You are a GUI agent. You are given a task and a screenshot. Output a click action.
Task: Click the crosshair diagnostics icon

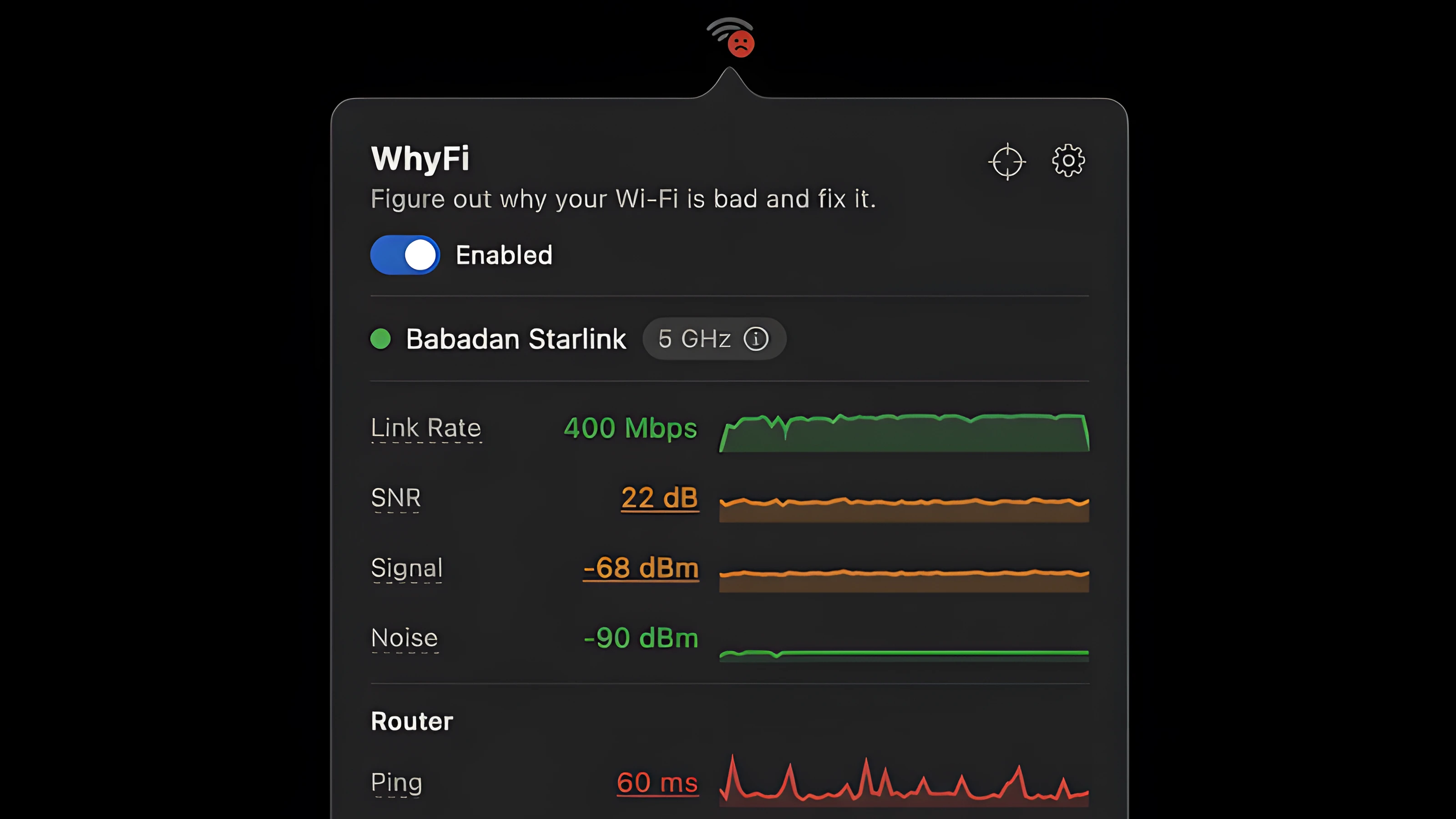1007,162
